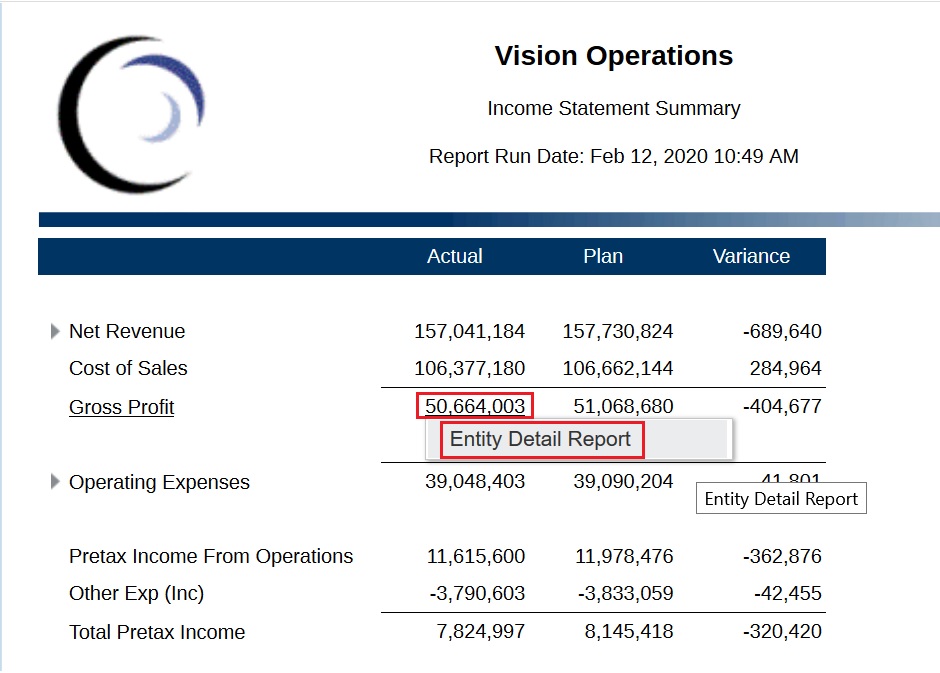
Task: Click the Net Revenue actual value 157,041,184
Action: tap(470, 331)
